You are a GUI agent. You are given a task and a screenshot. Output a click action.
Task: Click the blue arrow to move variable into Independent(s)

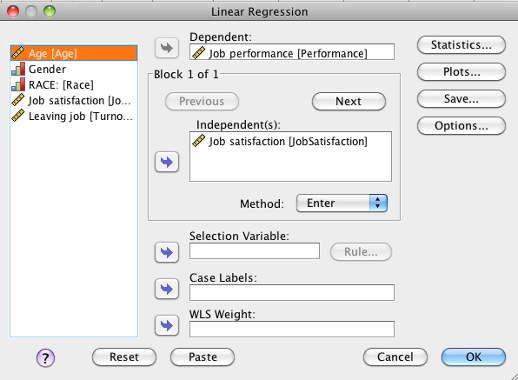pyautogui.click(x=167, y=162)
